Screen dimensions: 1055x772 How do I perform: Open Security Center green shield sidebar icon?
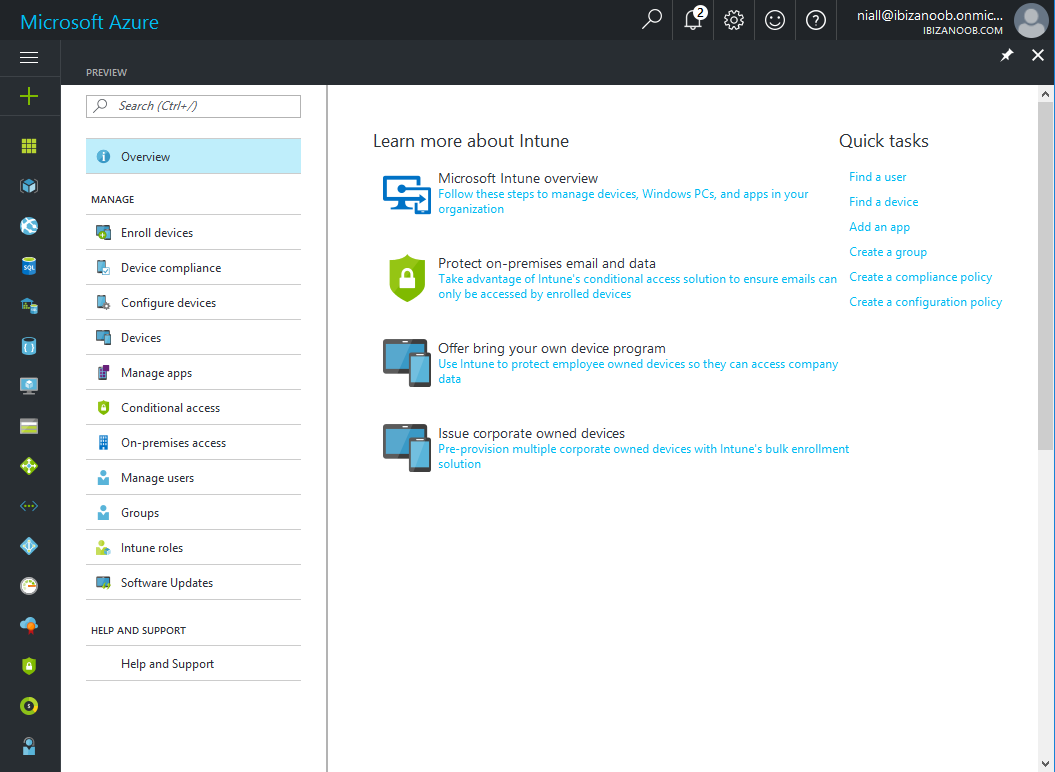(29, 666)
